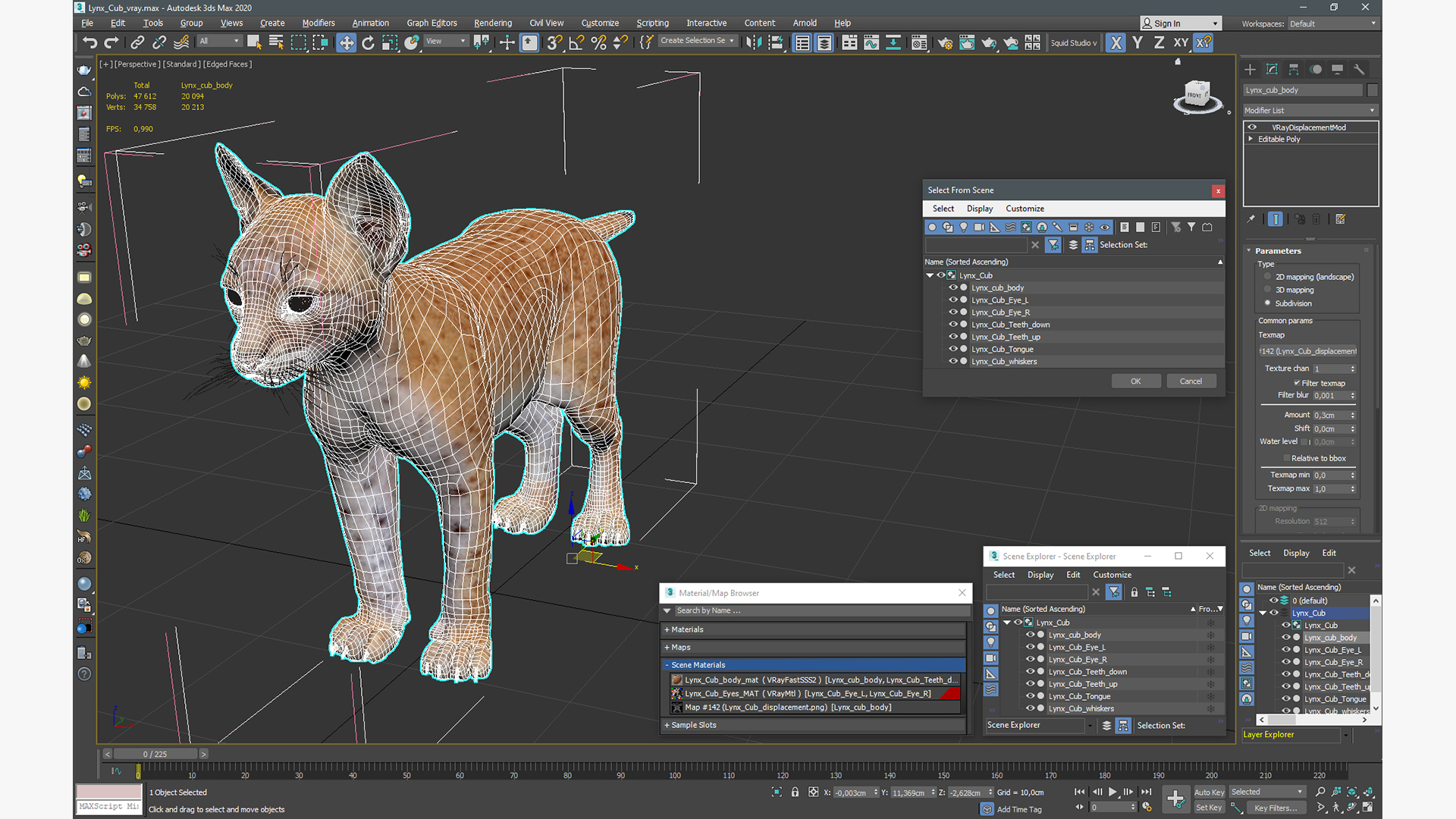Toggle the 3D Snaps tool
Image resolution: width=1456 pixels, height=819 pixels.
click(554, 42)
